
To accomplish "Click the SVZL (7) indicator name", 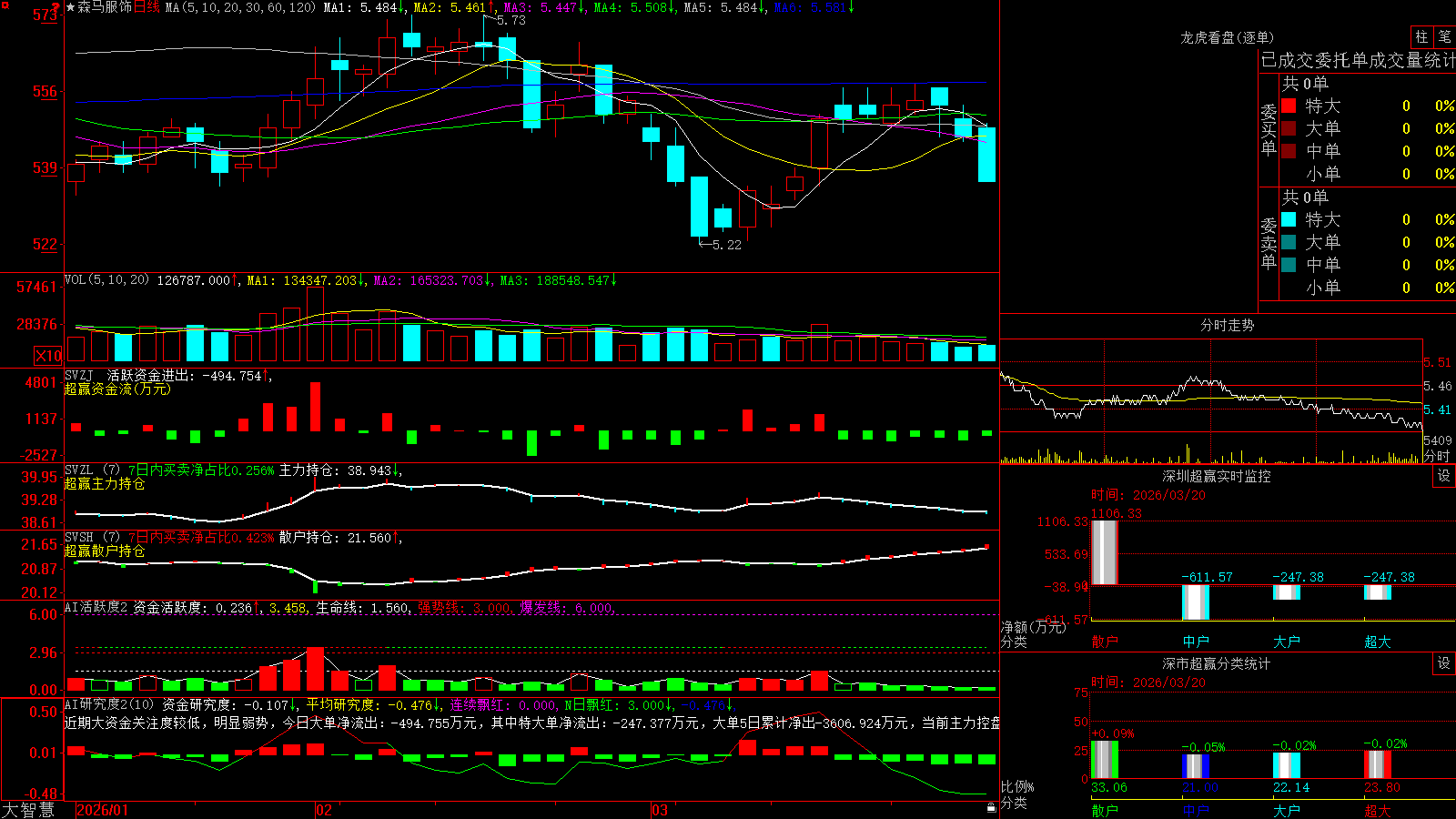I will (93, 470).
